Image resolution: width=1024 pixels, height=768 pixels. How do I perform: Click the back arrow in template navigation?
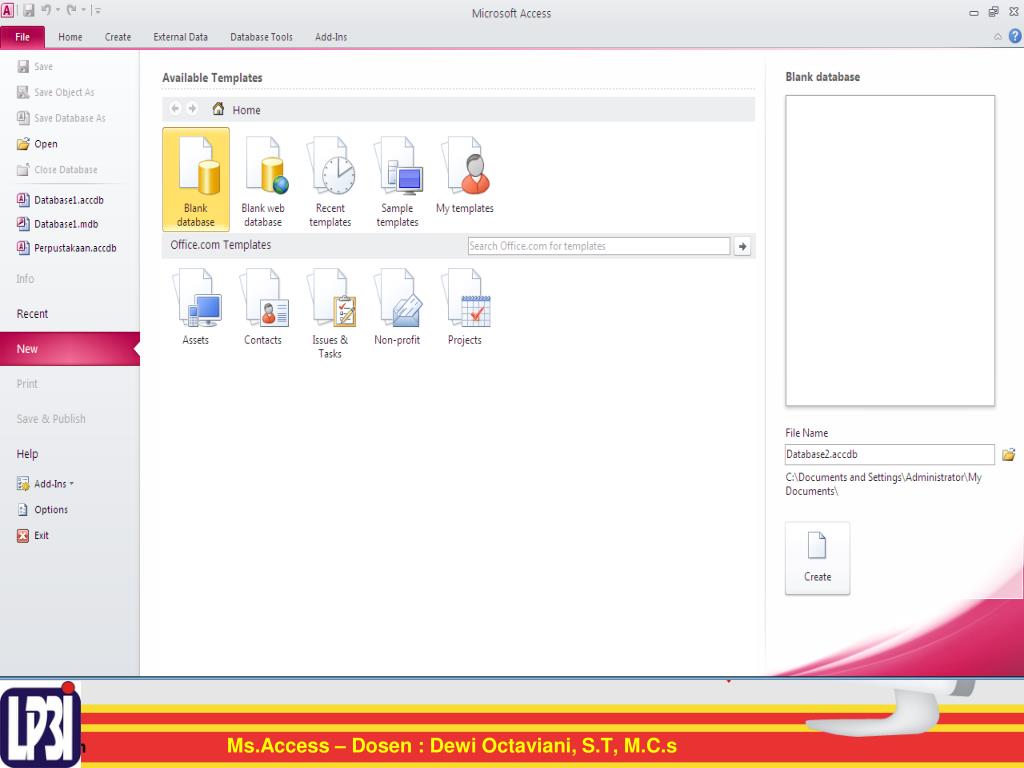[x=175, y=108]
